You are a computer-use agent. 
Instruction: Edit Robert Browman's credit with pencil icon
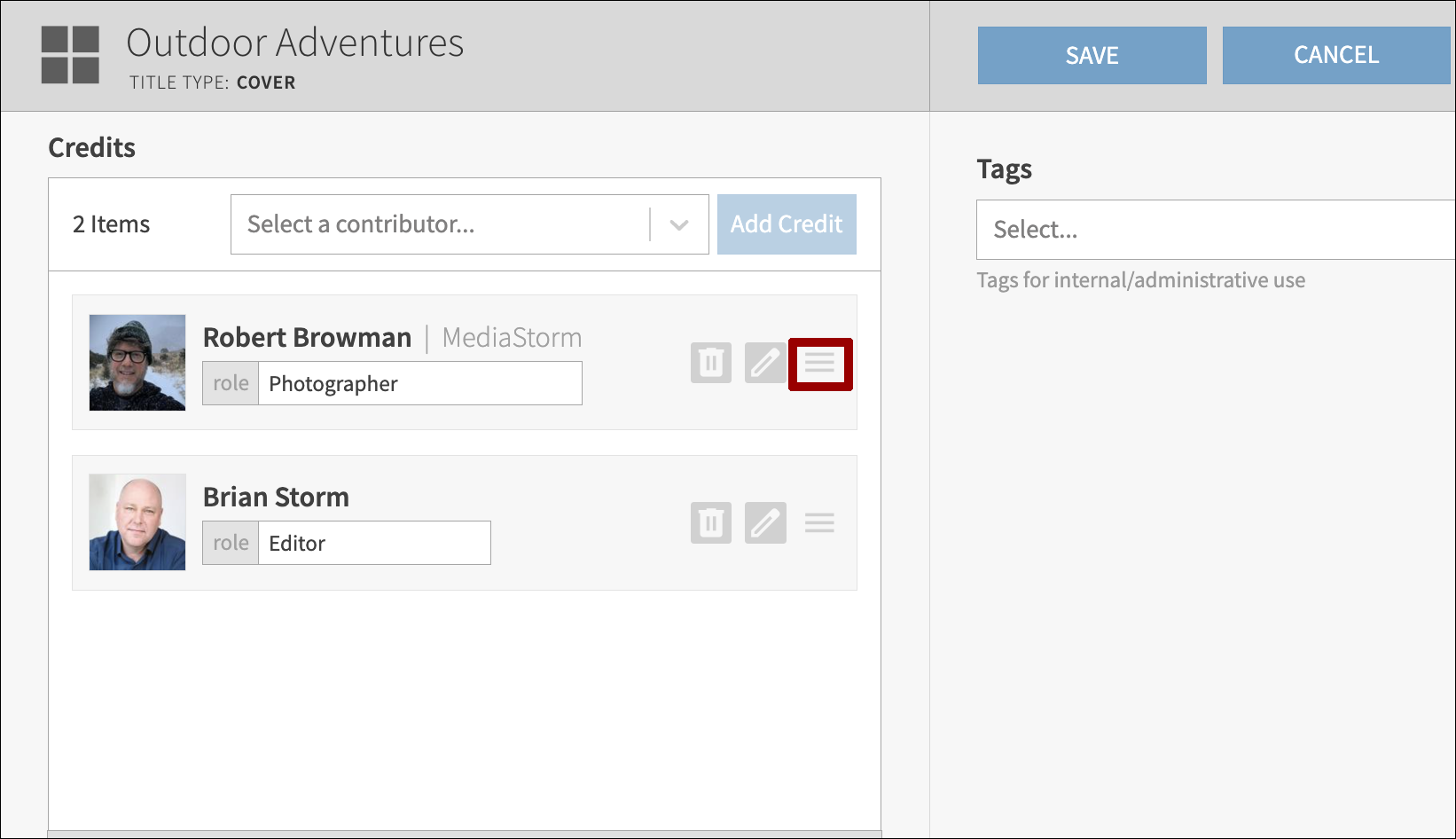pyautogui.click(x=765, y=363)
